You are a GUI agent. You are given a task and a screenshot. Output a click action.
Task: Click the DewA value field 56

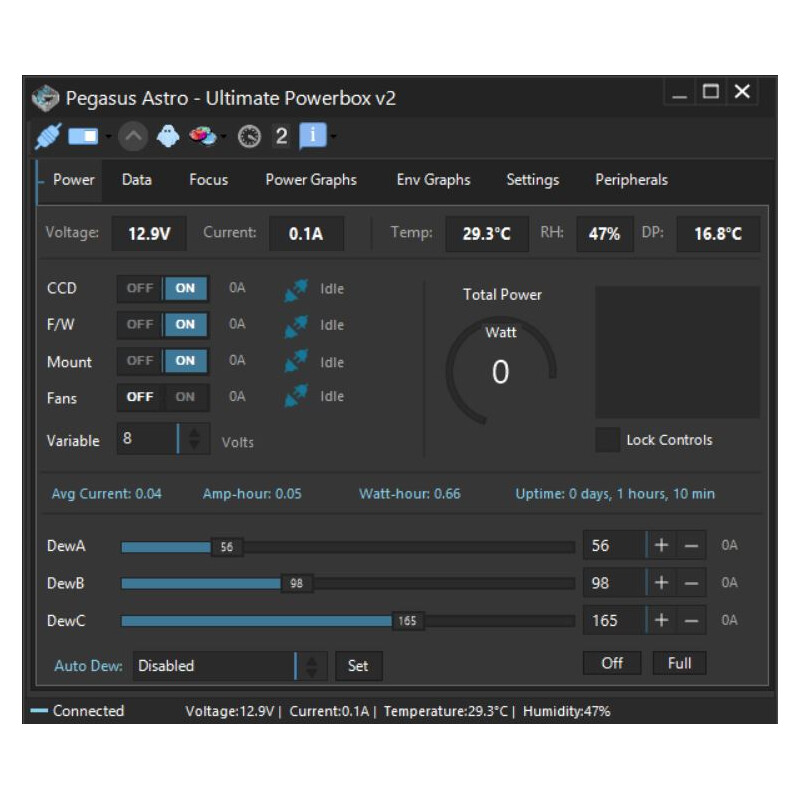(x=614, y=545)
